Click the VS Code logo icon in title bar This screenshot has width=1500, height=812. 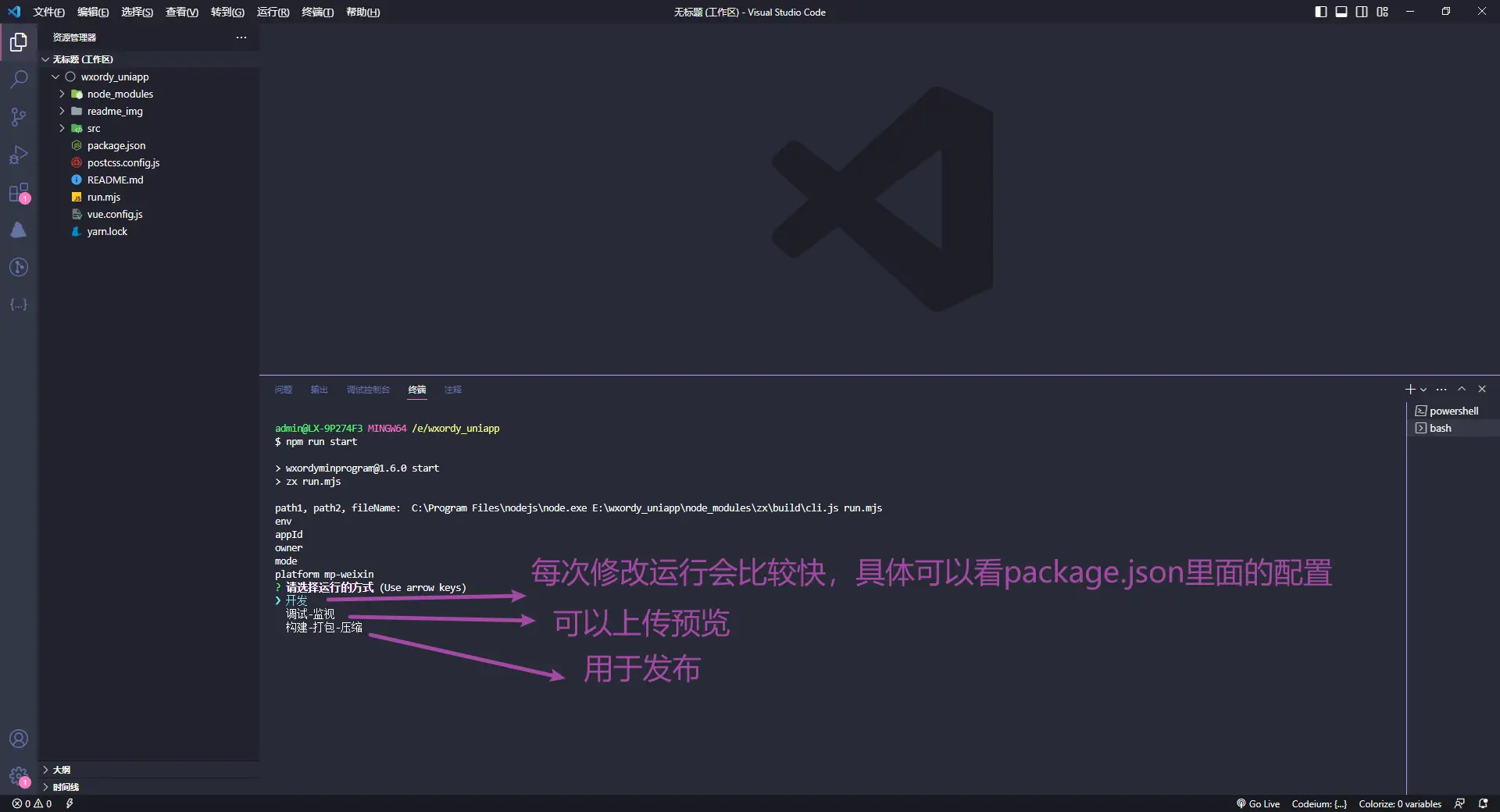(x=14, y=12)
